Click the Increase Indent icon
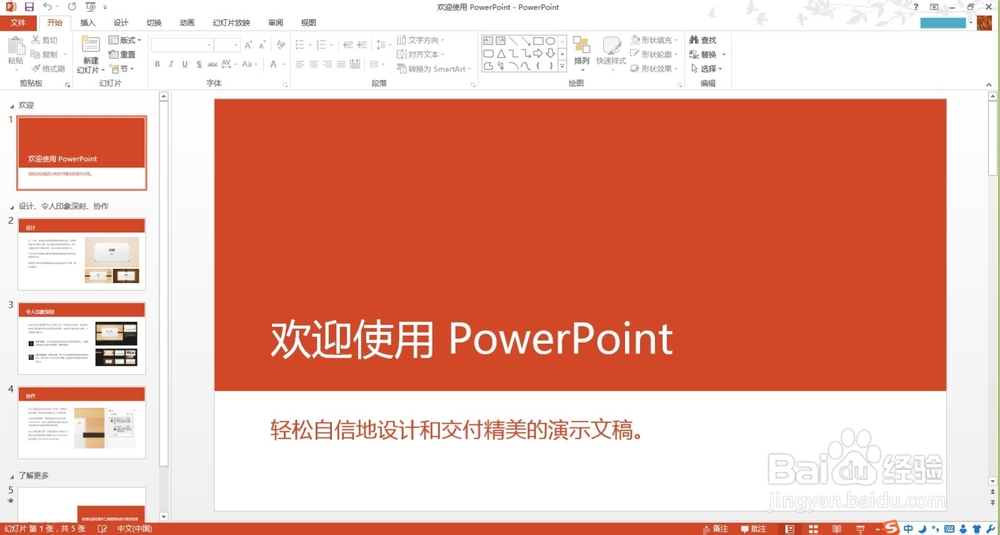Image resolution: width=1000 pixels, height=535 pixels. [362, 45]
